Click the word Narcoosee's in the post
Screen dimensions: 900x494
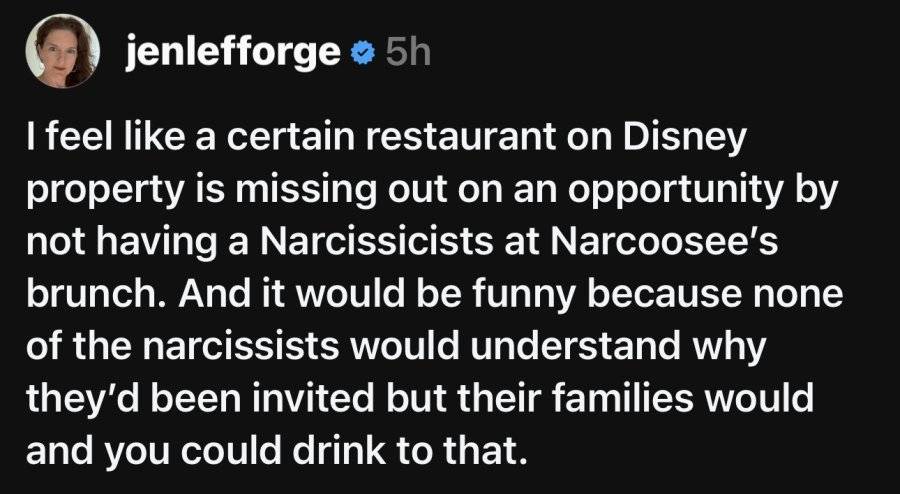pyautogui.click(x=664, y=242)
